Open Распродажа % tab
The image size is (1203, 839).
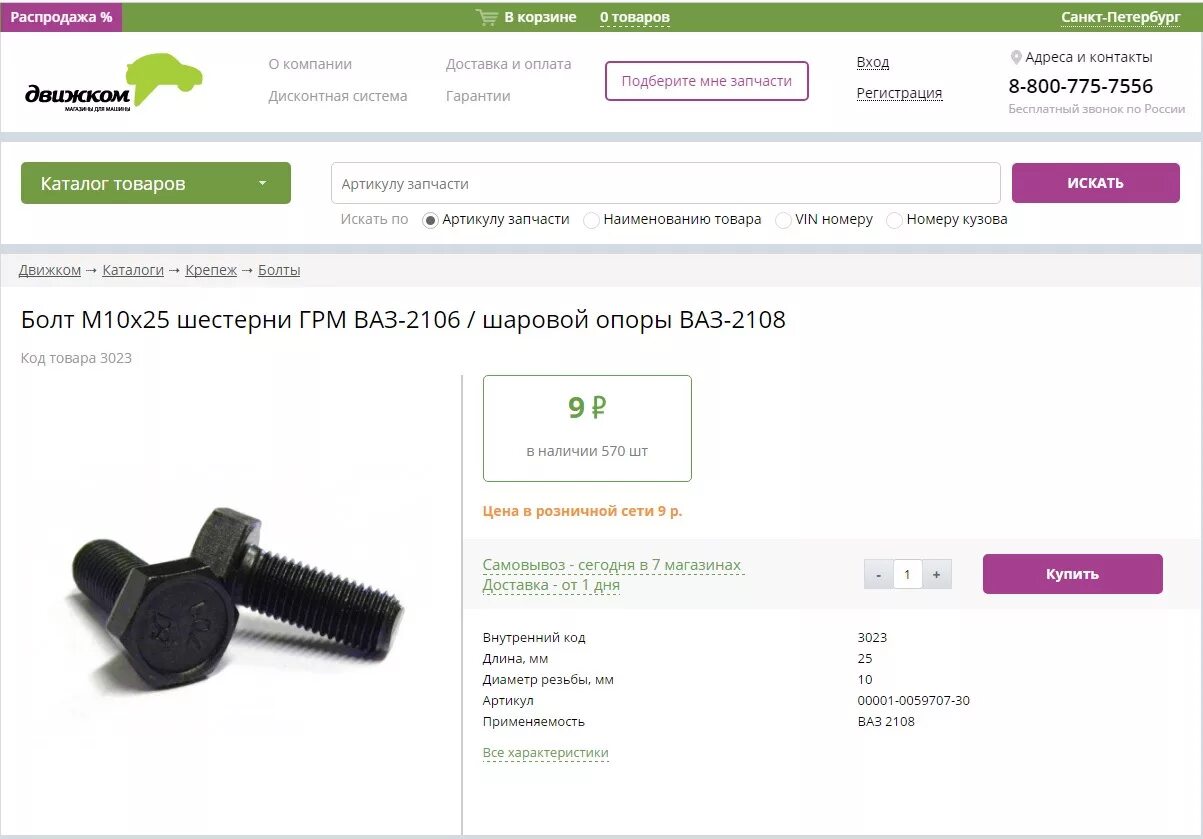tap(61, 17)
